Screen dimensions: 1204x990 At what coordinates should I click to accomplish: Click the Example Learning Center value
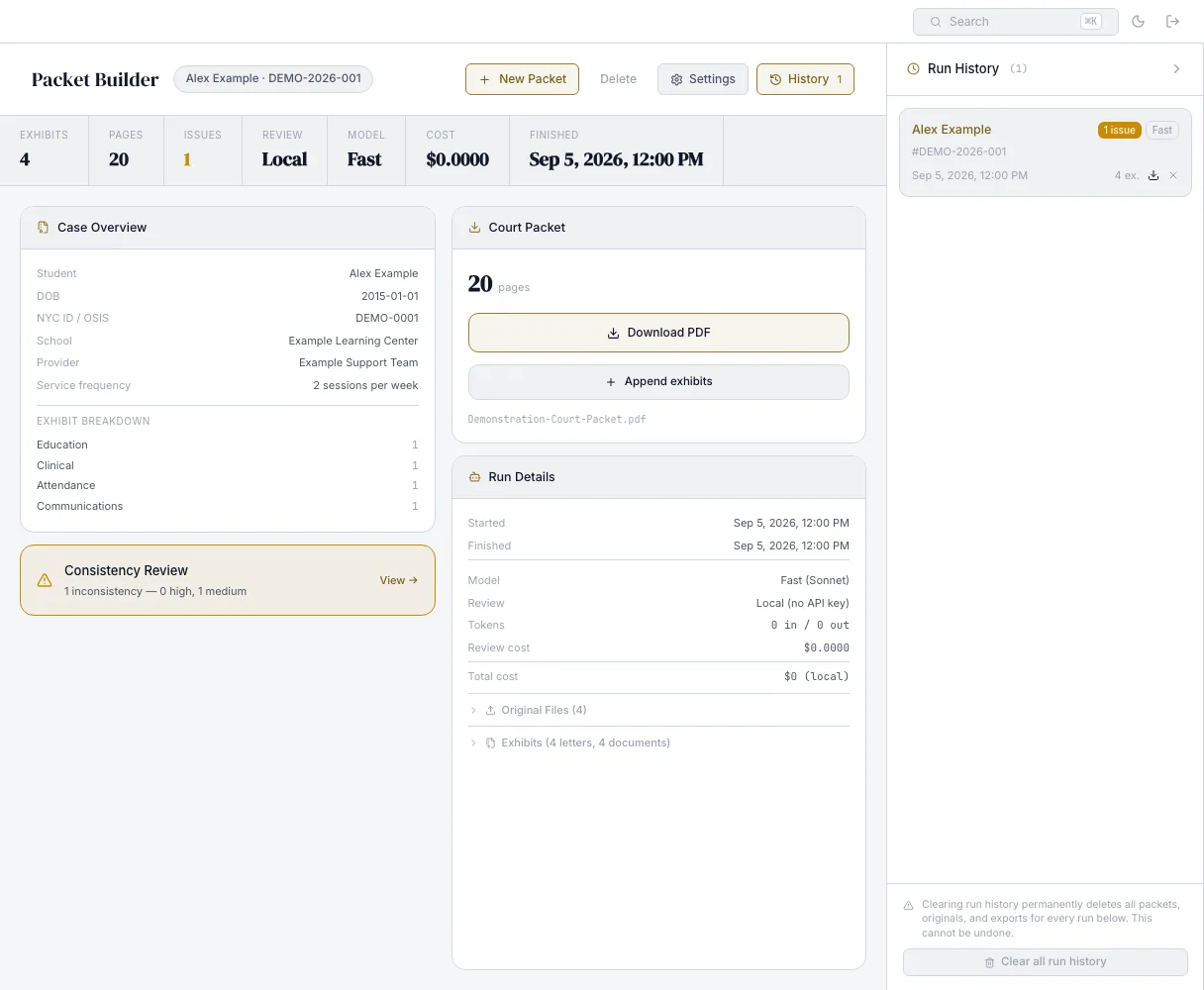click(x=353, y=341)
